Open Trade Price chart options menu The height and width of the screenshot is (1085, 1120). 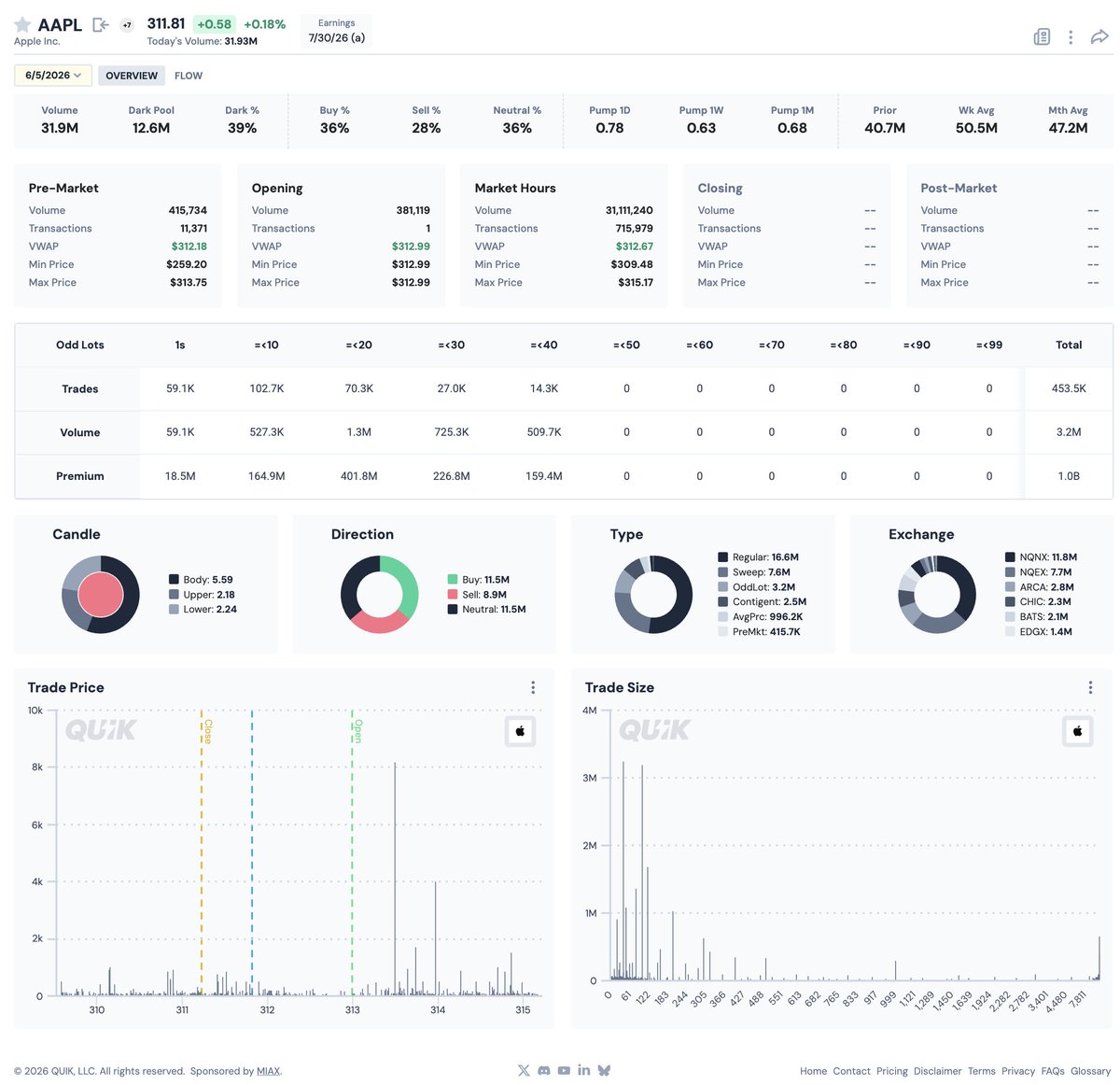coord(533,687)
